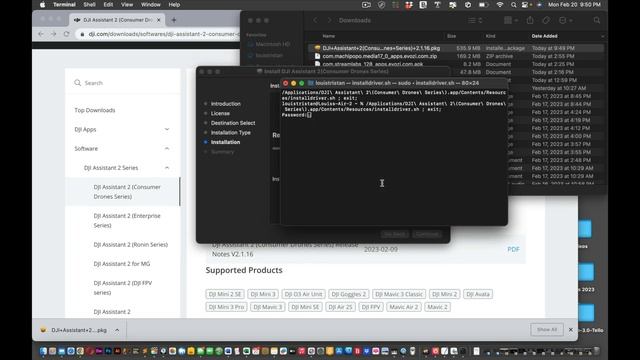Screen dimensions: 640x360
Task: Select DJI Assistant 2 (DJI FPV series)
Action: coord(123,287)
